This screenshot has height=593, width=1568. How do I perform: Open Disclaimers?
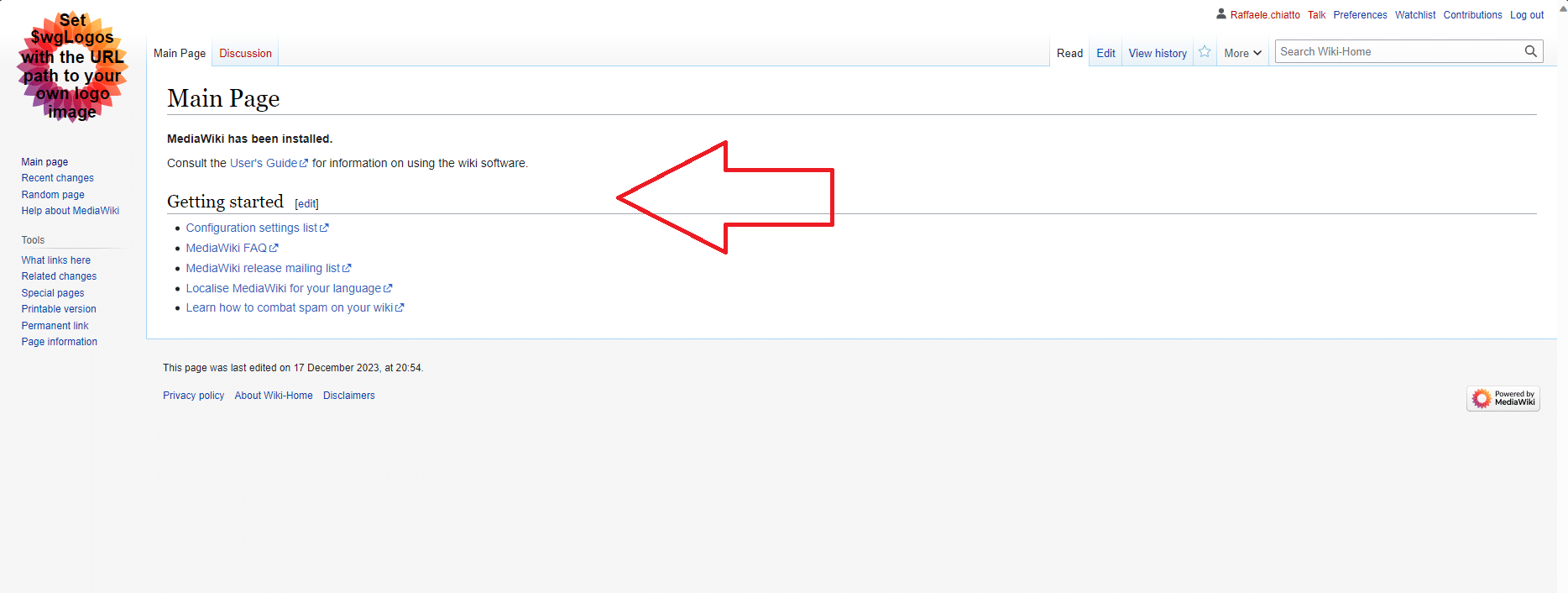coord(349,396)
